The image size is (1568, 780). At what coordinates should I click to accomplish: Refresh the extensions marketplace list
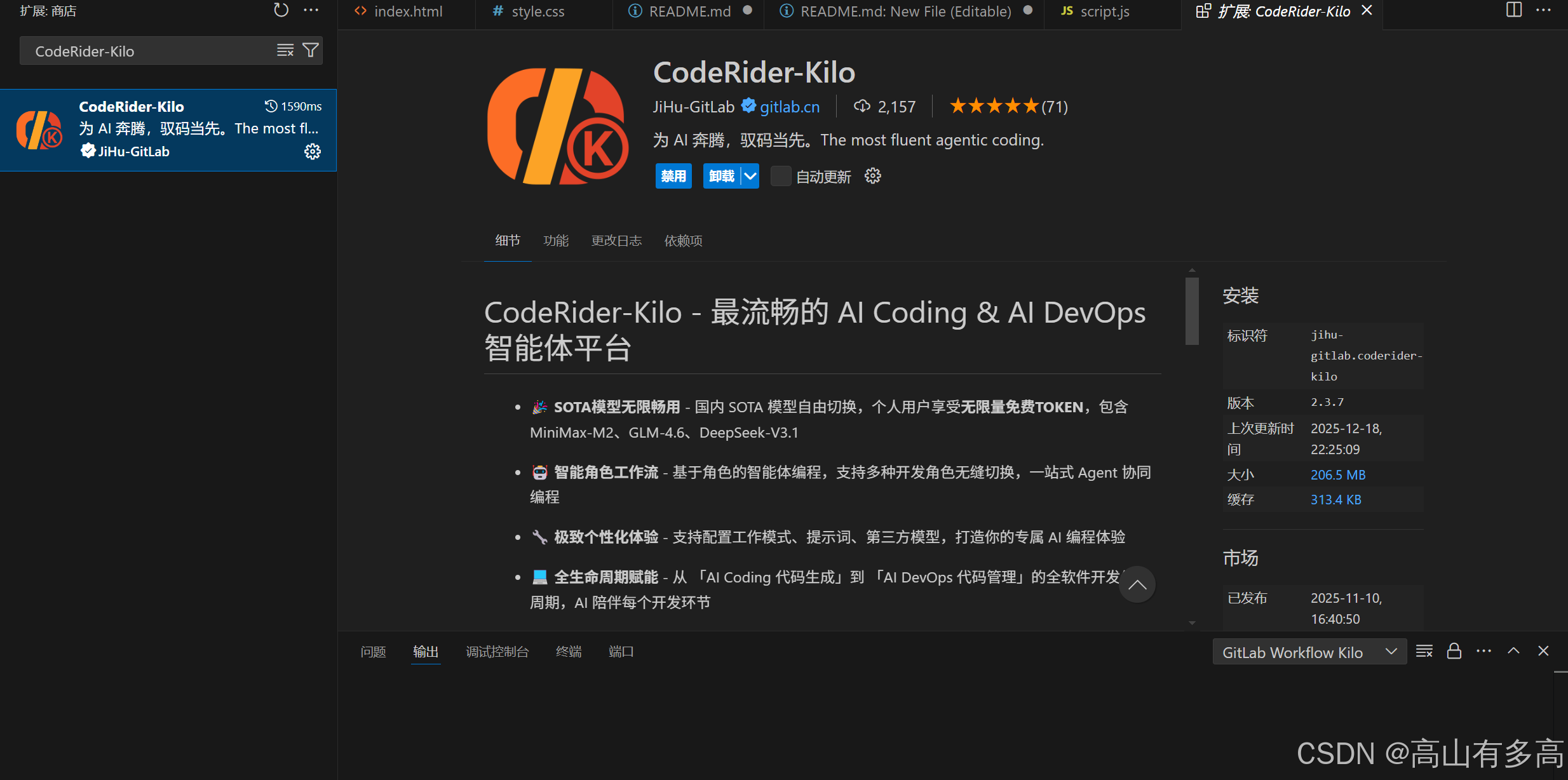pyautogui.click(x=281, y=10)
